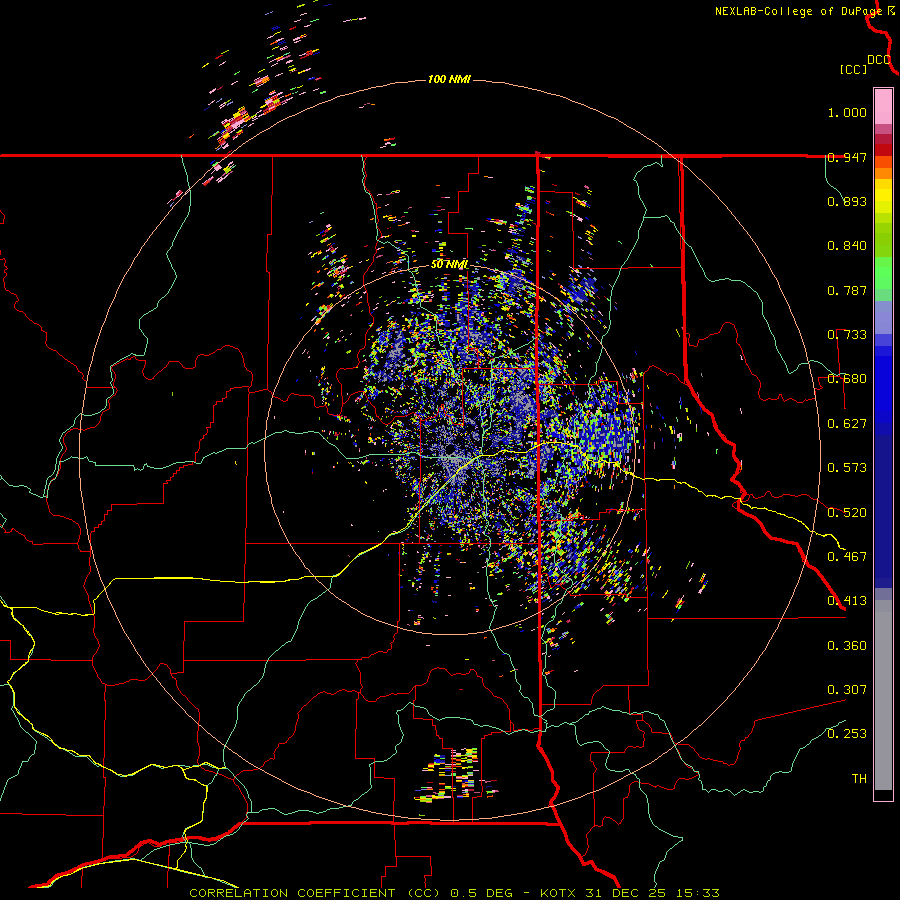Viewport: 900px width, 900px height.
Task: Click the 100 NMI range ring label
Action: click(449, 79)
